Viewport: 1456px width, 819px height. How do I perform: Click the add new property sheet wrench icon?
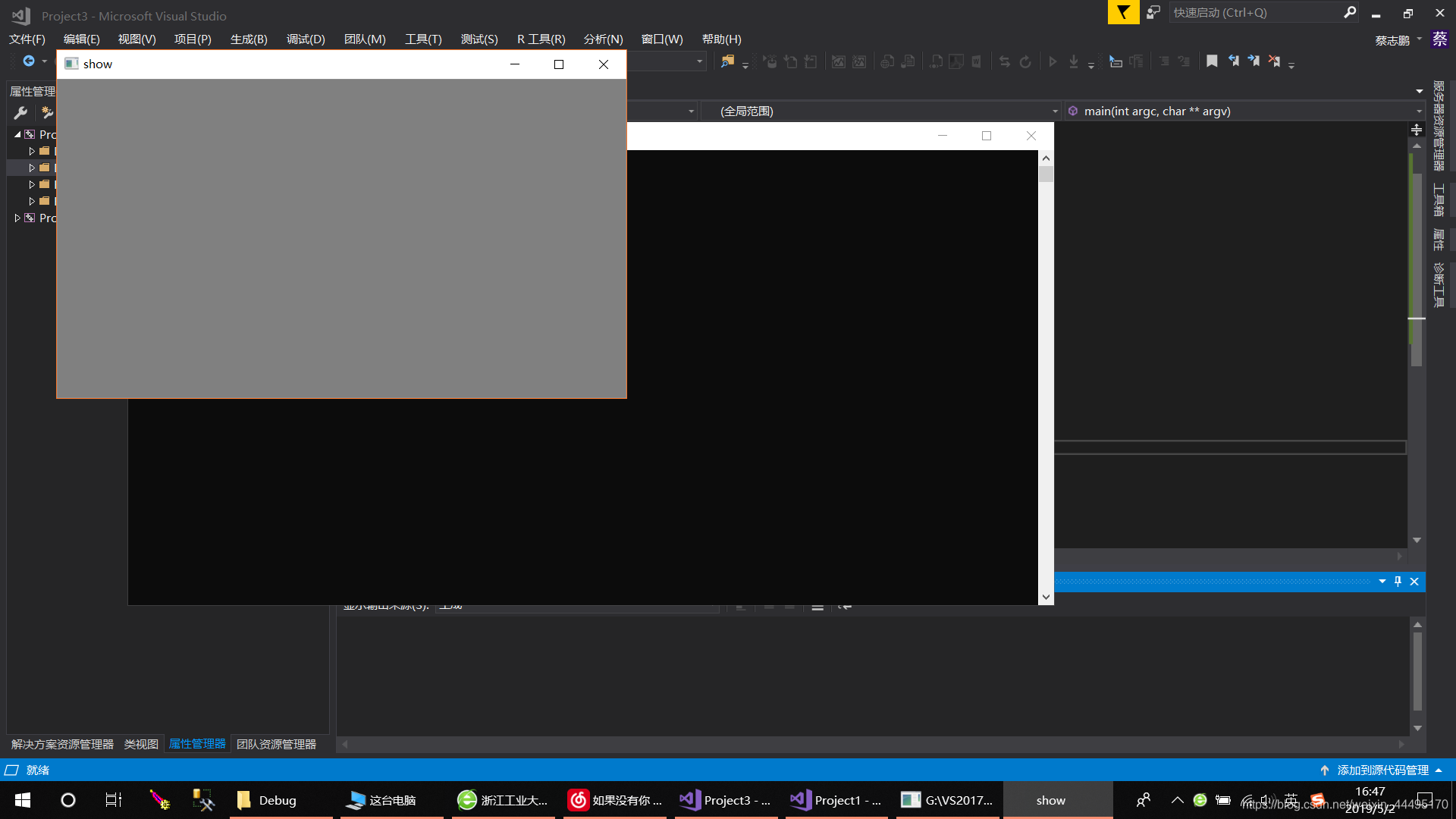47,113
